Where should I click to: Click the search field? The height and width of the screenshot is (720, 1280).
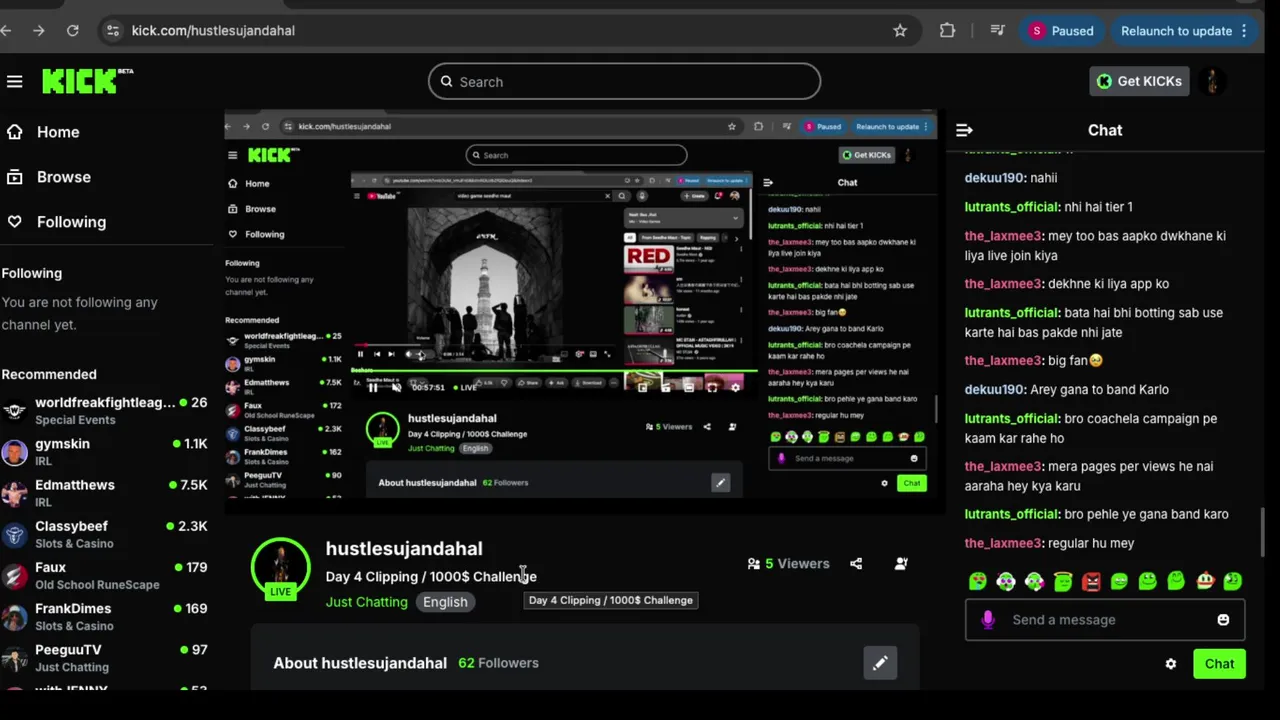[624, 82]
